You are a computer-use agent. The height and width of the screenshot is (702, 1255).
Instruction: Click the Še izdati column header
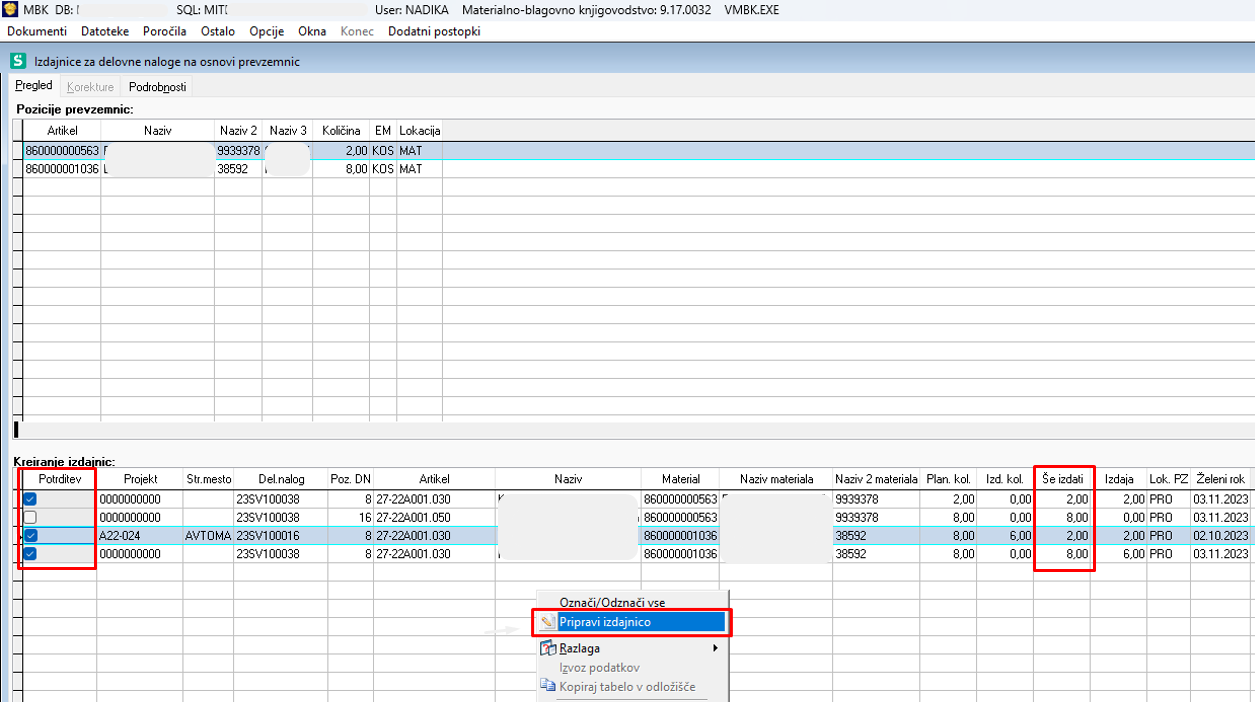click(1062, 479)
